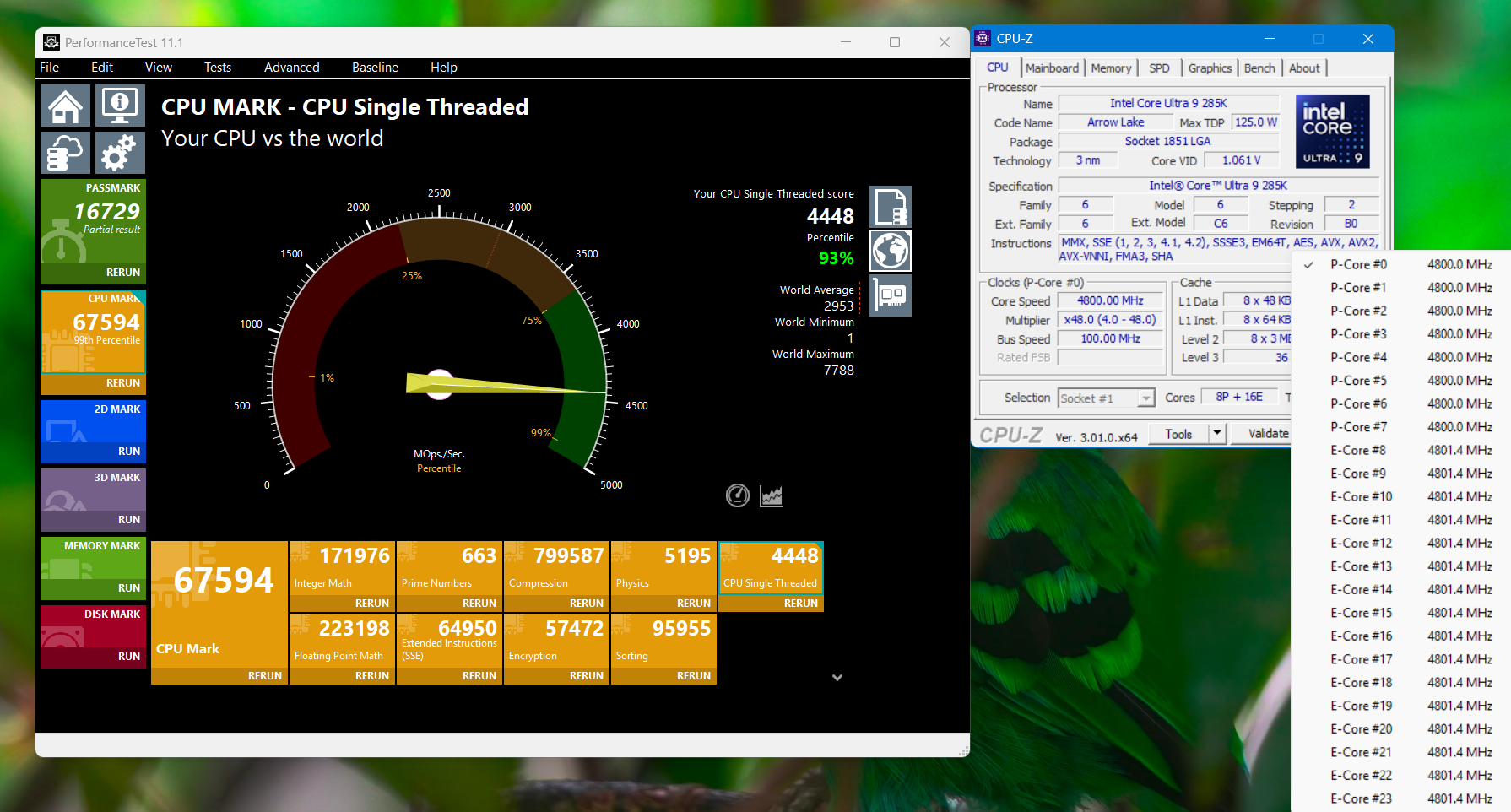Click the save result document icon
This screenshot has width=1511, height=812.
[x=891, y=207]
